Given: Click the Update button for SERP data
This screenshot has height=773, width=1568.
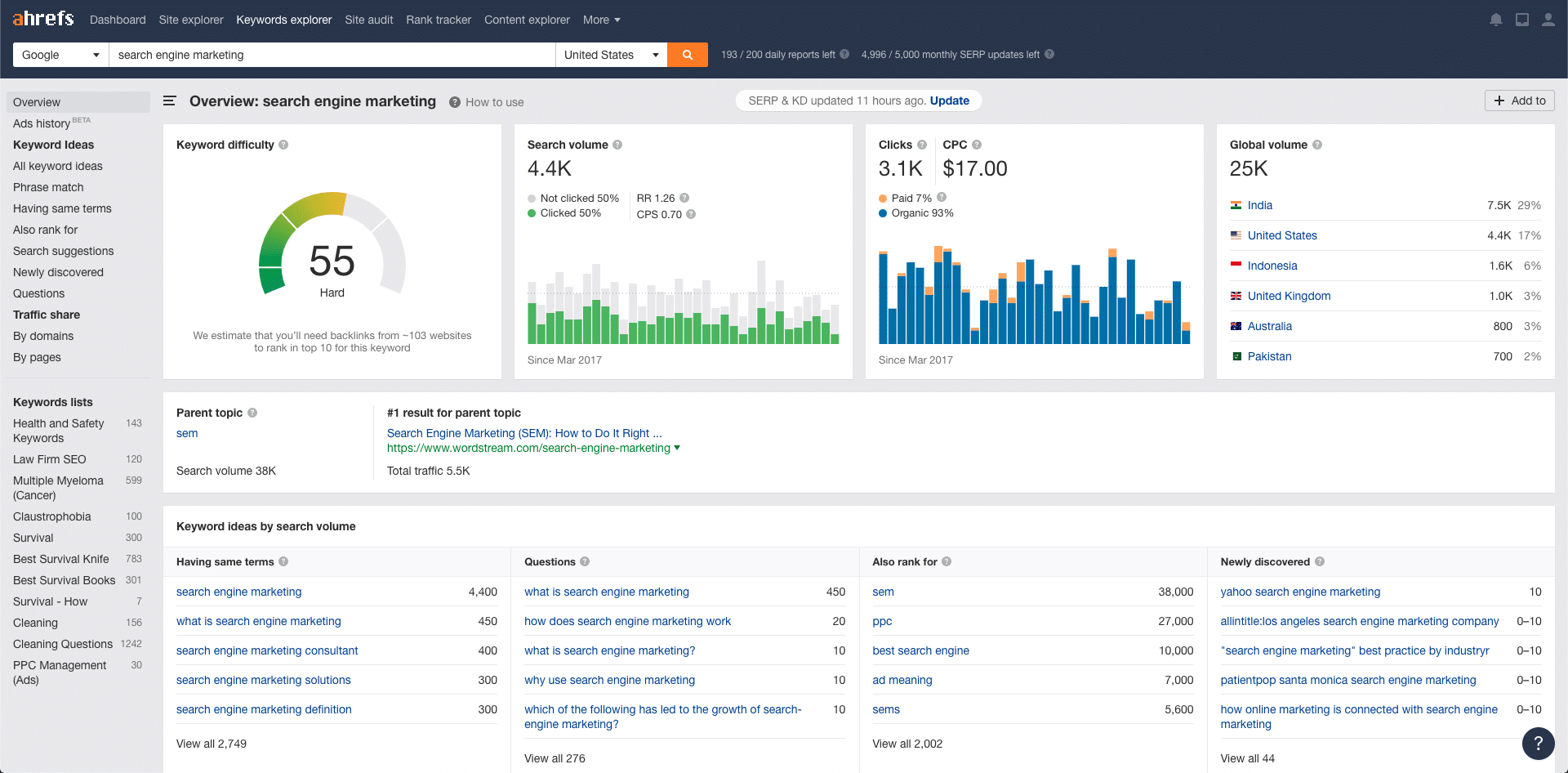Looking at the screenshot, I should click(x=950, y=101).
